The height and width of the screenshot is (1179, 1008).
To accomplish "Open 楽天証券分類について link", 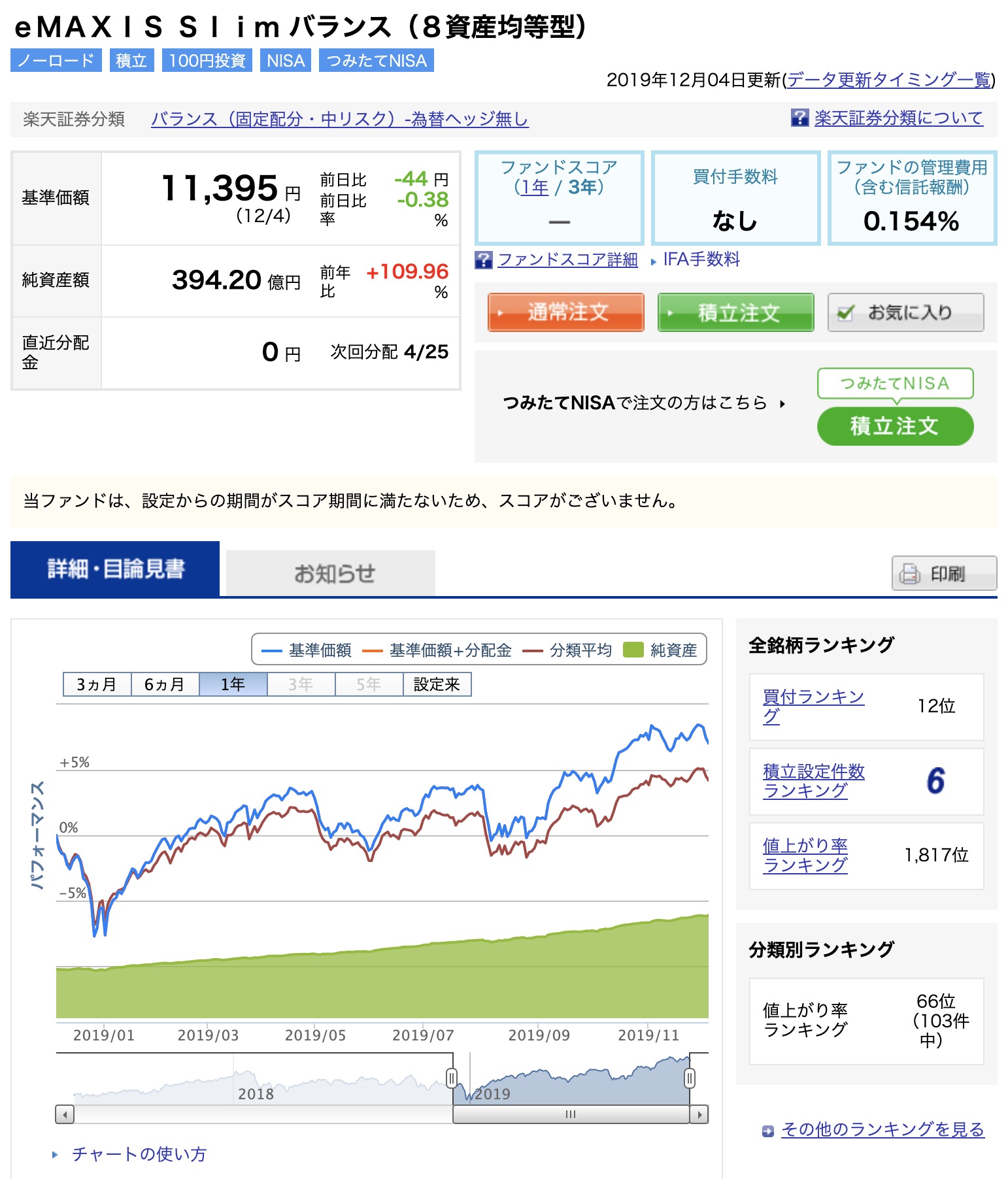I will click(898, 118).
